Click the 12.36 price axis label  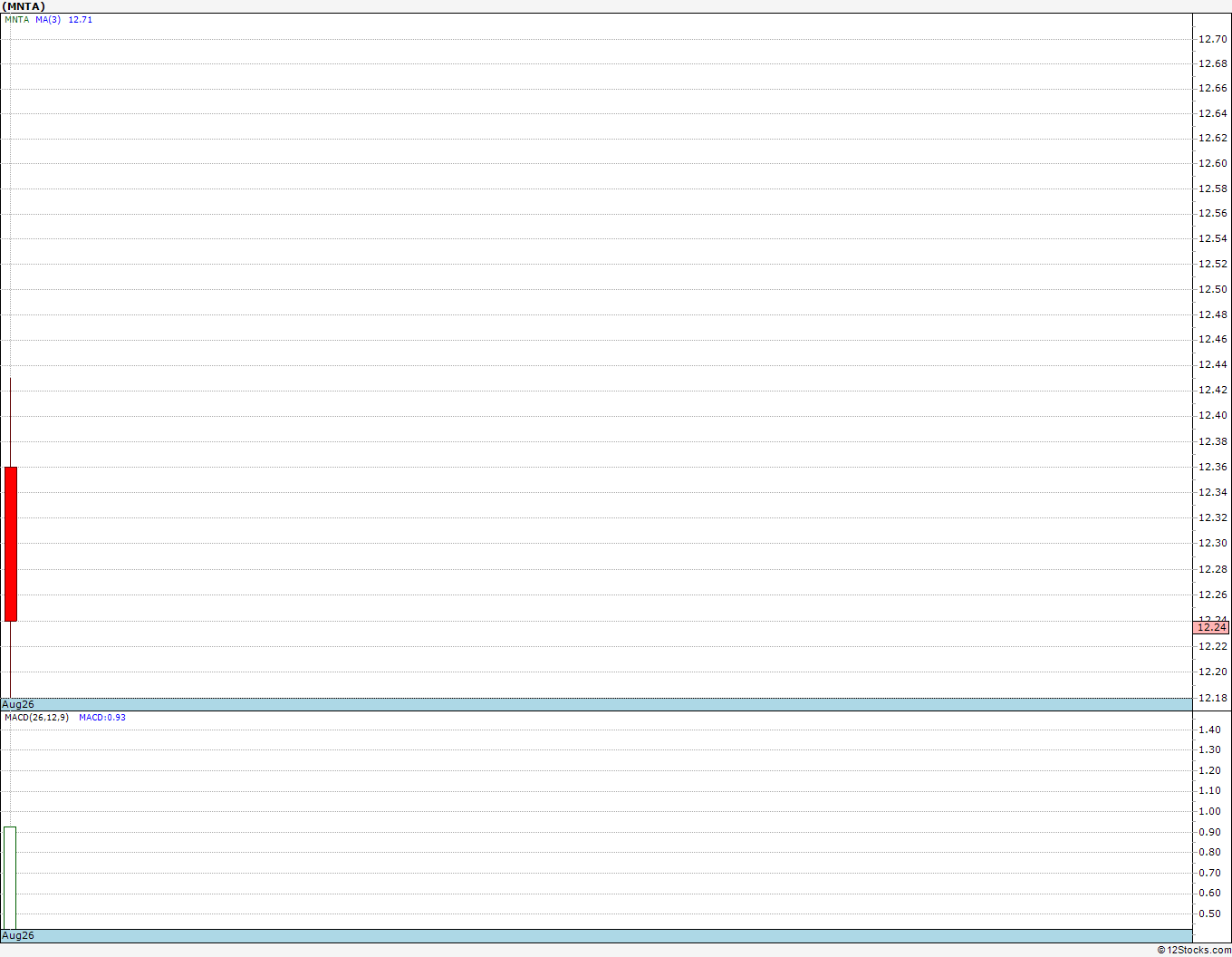[x=1213, y=467]
